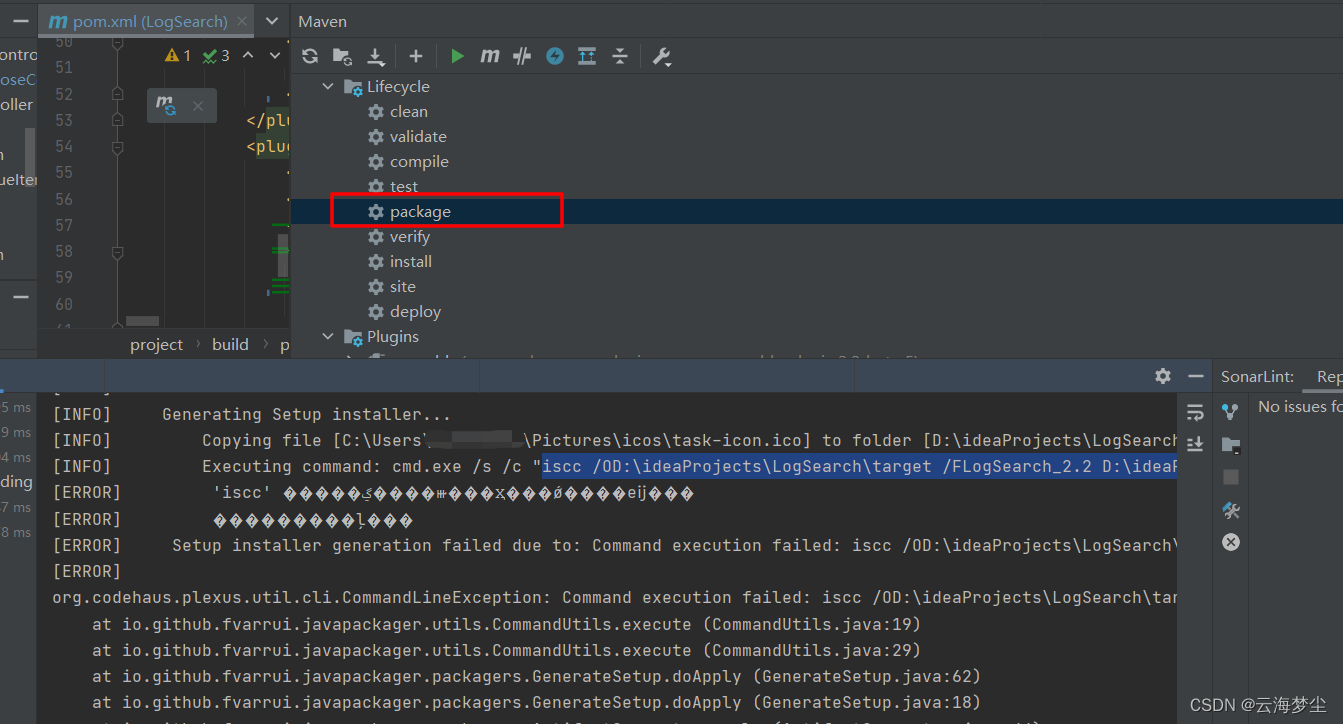Click SonarLint branch analysis icon
The height and width of the screenshot is (724, 1343).
(1231, 411)
